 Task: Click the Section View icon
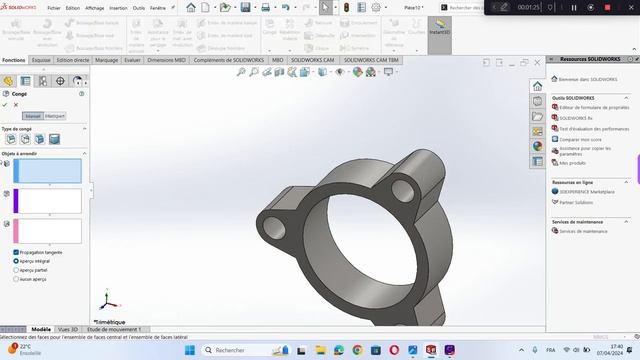pyautogui.click(x=279, y=72)
